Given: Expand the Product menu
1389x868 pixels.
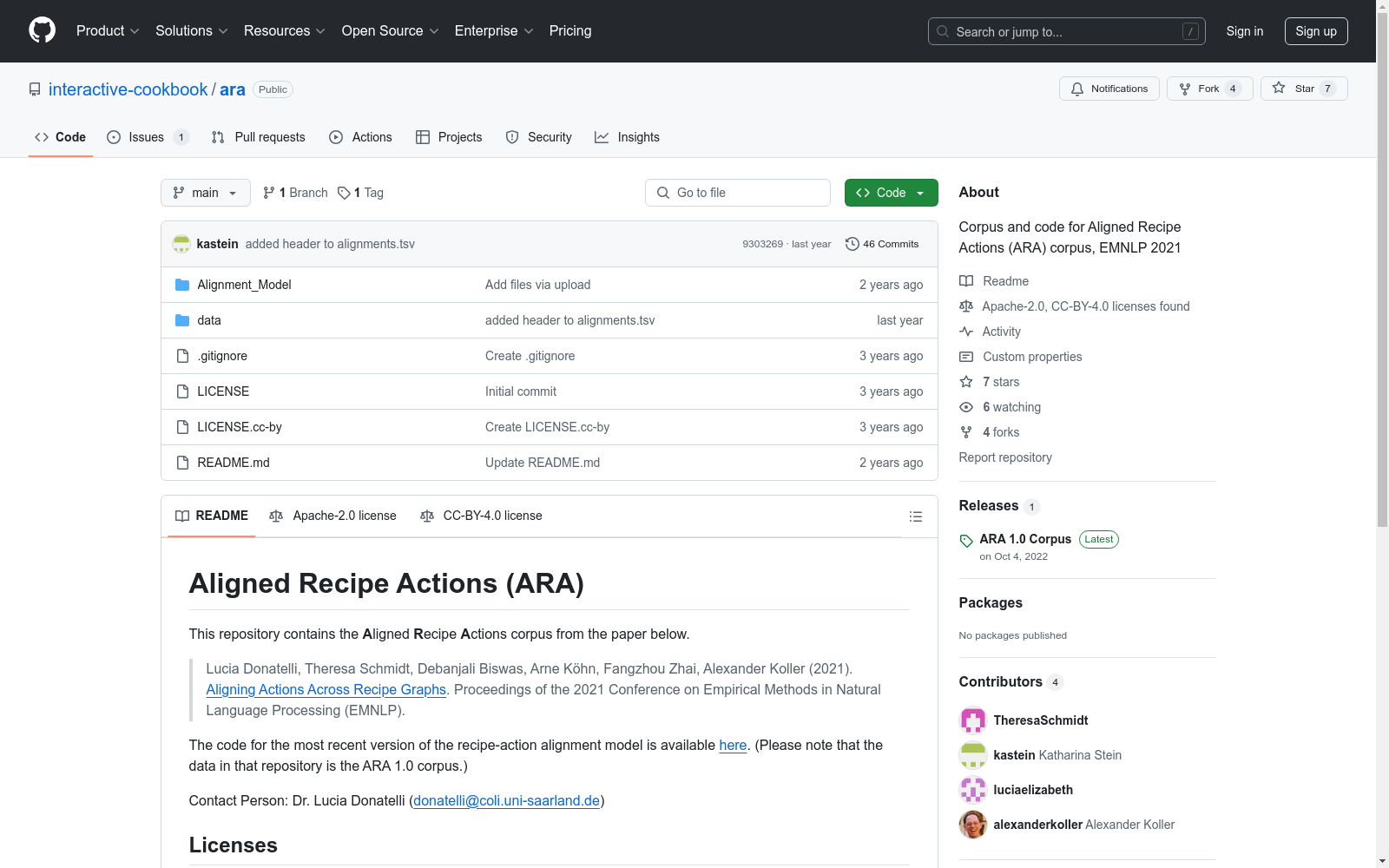Looking at the screenshot, I should (x=108, y=30).
